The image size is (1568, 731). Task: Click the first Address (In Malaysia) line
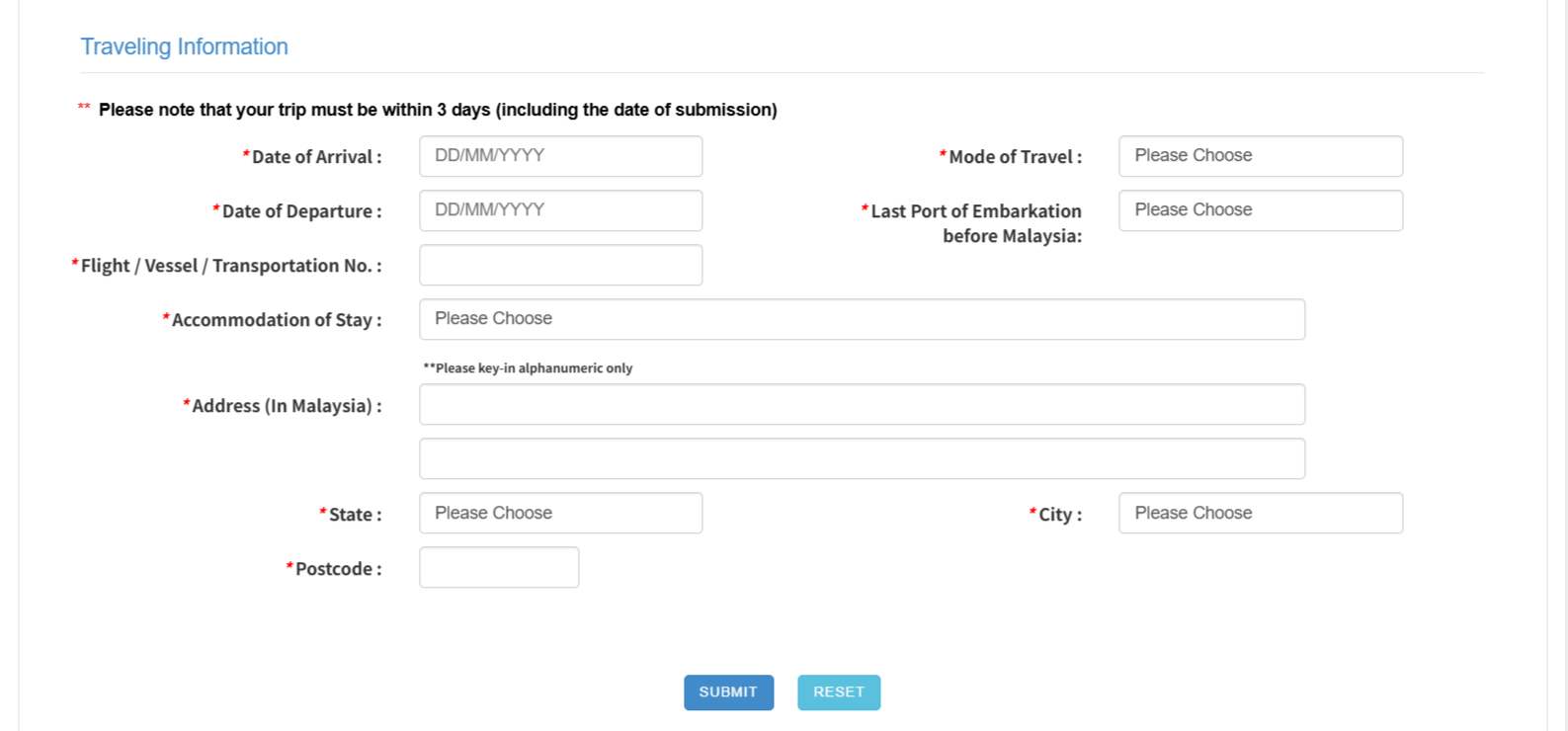pyautogui.click(x=862, y=404)
